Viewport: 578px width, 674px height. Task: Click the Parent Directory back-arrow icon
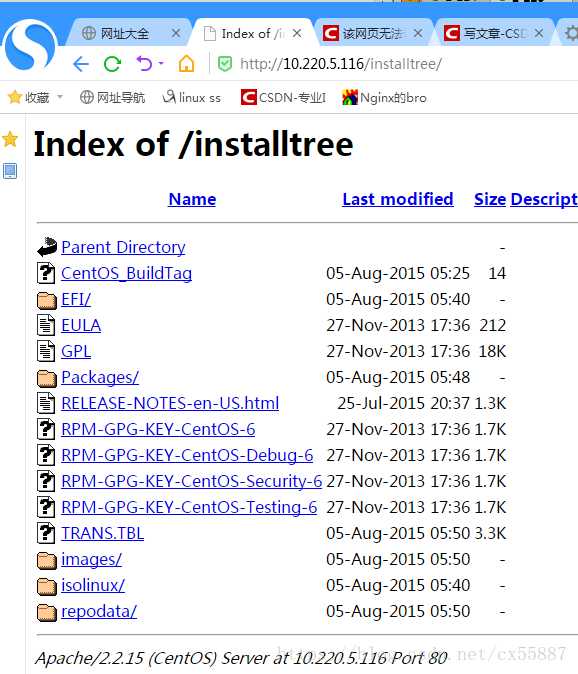(x=47, y=247)
